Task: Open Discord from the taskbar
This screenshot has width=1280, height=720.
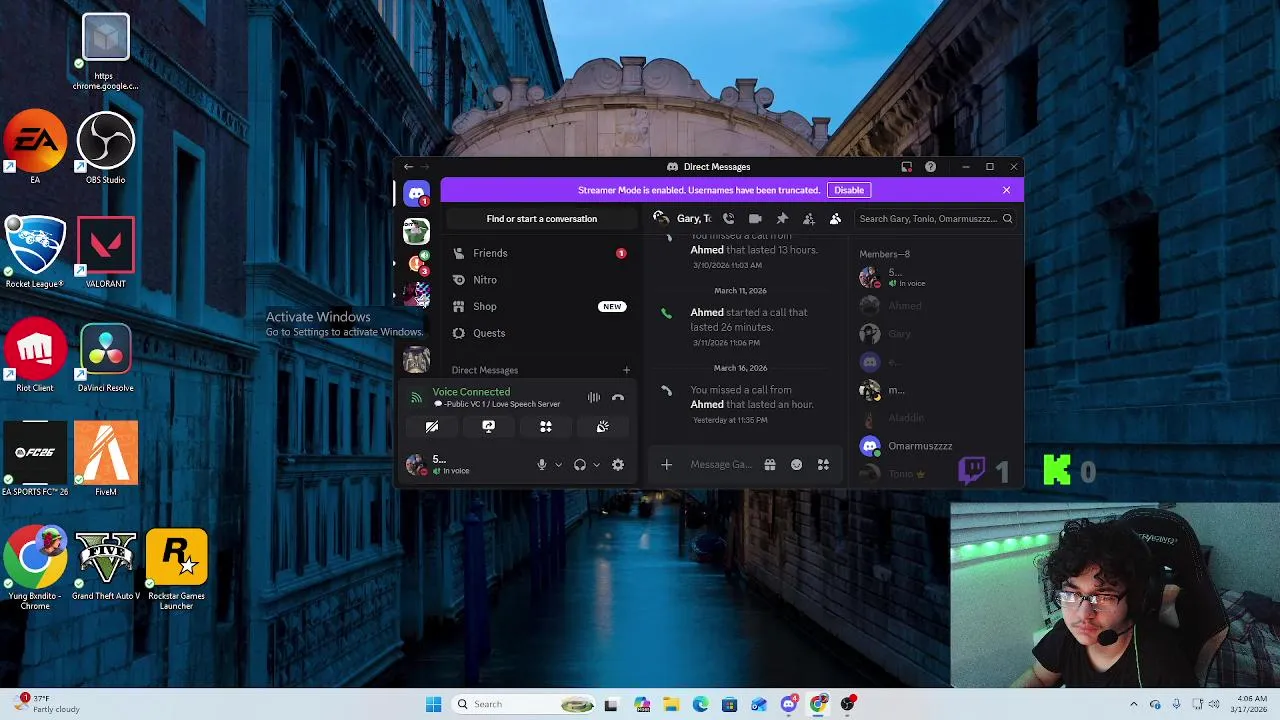Action: click(789, 704)
